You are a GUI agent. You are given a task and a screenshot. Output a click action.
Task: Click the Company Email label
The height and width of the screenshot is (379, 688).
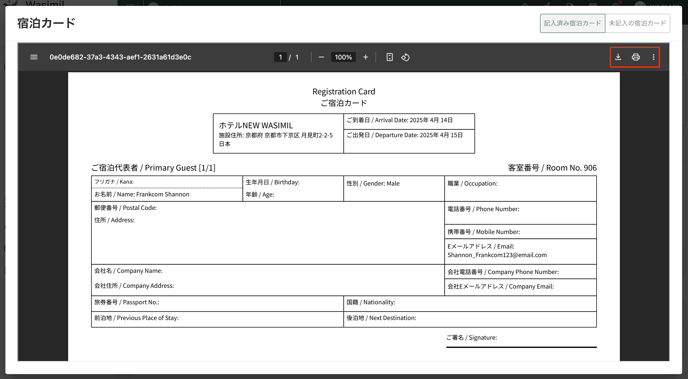(x=500, y=286)
